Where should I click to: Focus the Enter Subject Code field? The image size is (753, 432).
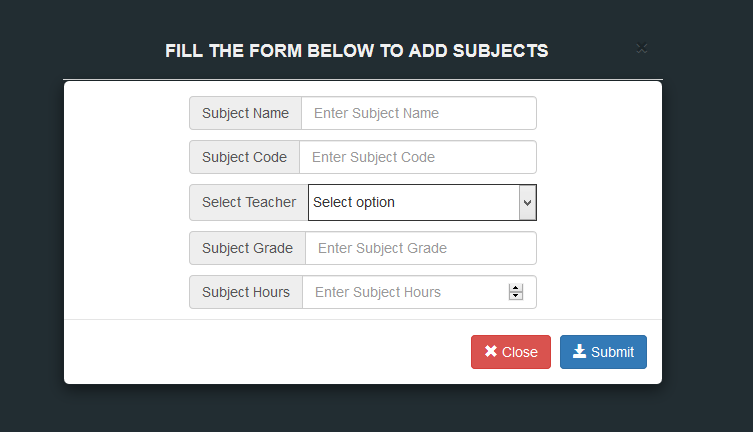(418, 157)
